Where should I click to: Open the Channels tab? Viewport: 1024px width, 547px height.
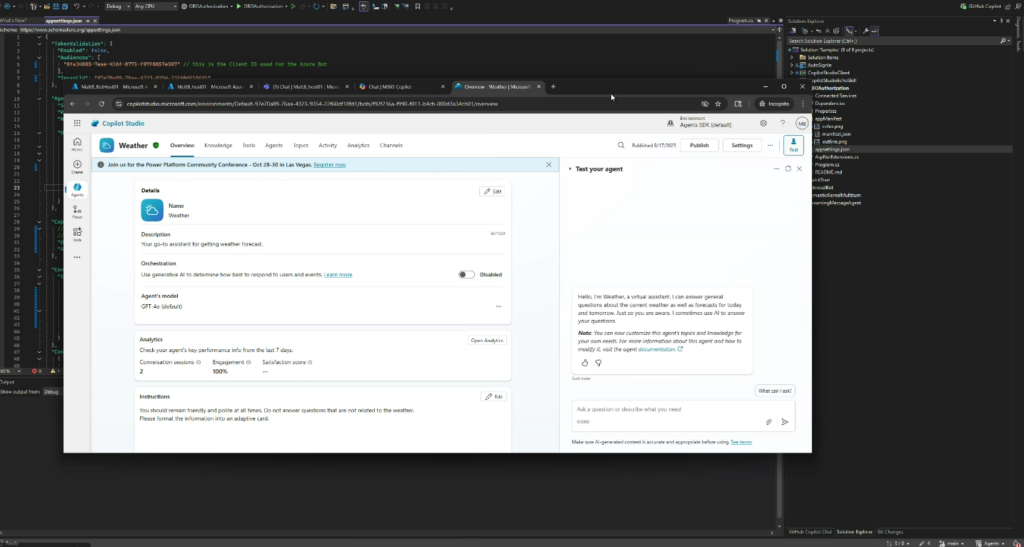[391, 146]
